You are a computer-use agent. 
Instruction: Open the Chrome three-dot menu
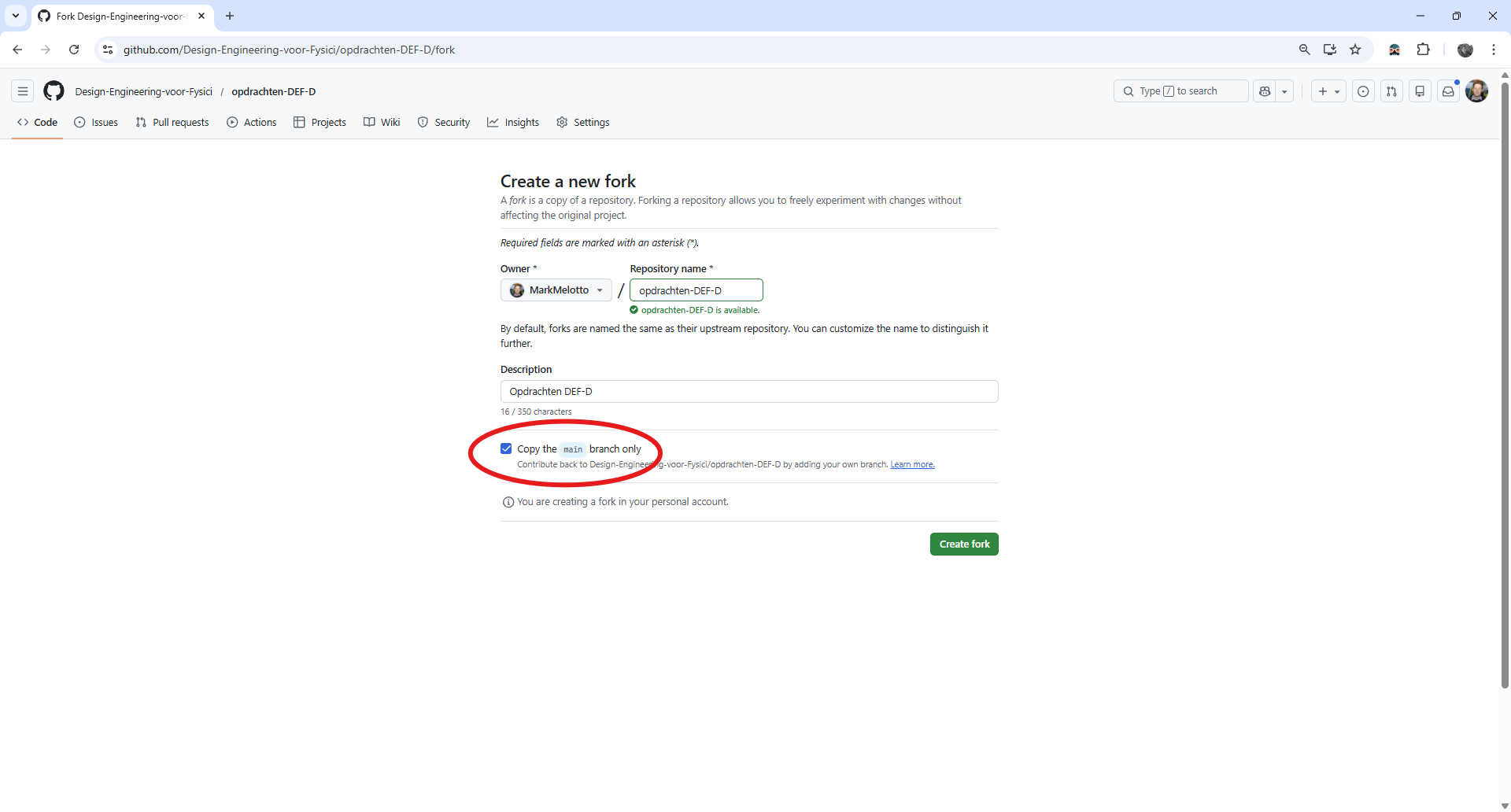[1494, 50]
